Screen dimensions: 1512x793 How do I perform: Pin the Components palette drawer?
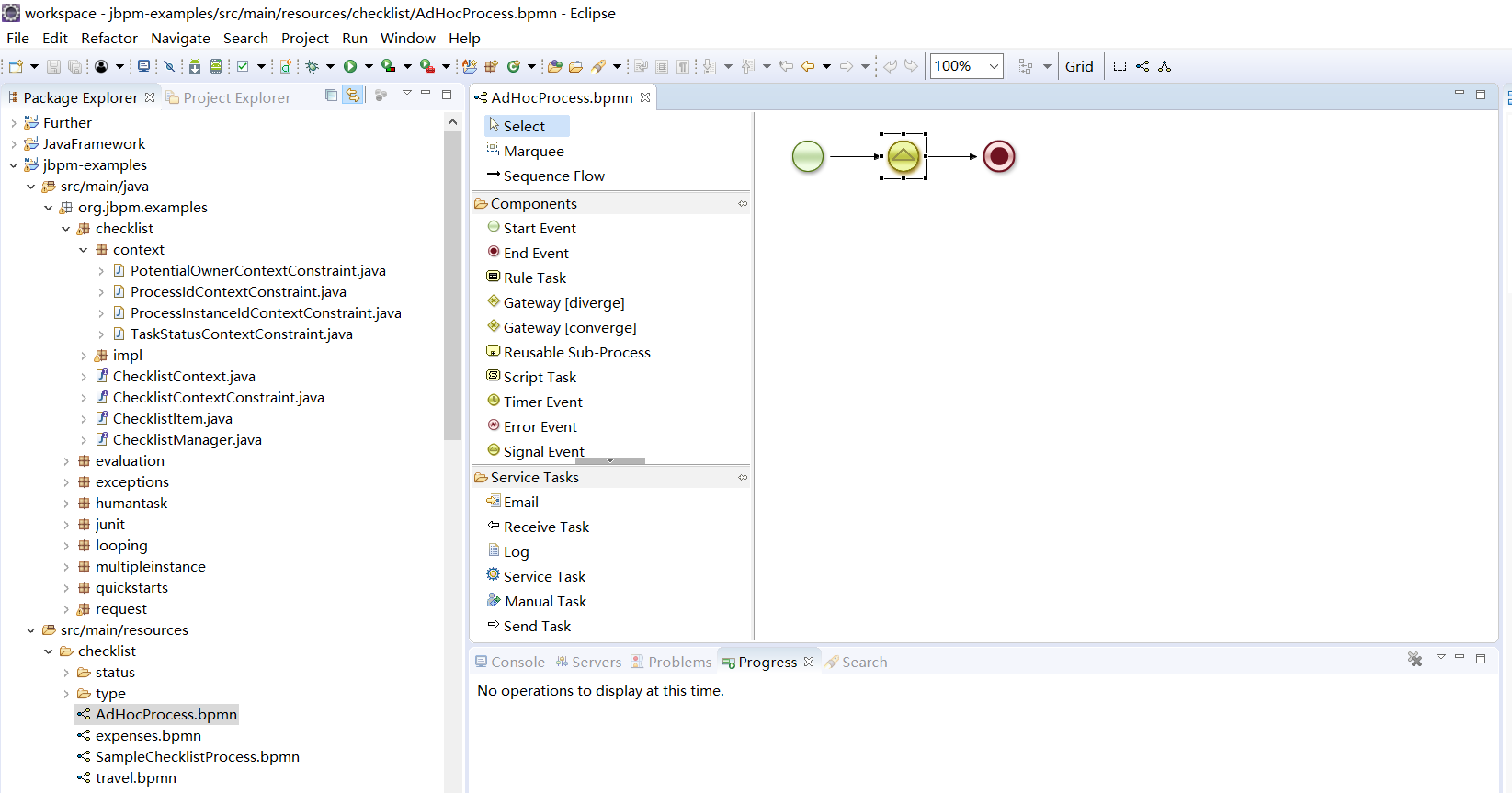click(x=743, y=203)
